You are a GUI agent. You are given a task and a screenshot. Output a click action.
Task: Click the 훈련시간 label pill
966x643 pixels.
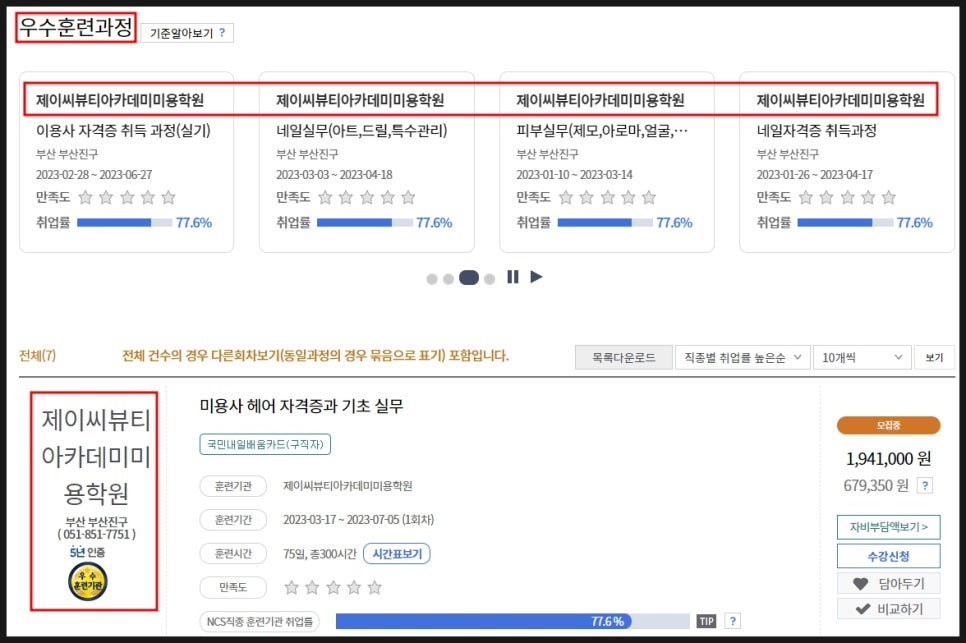[233, 554]
